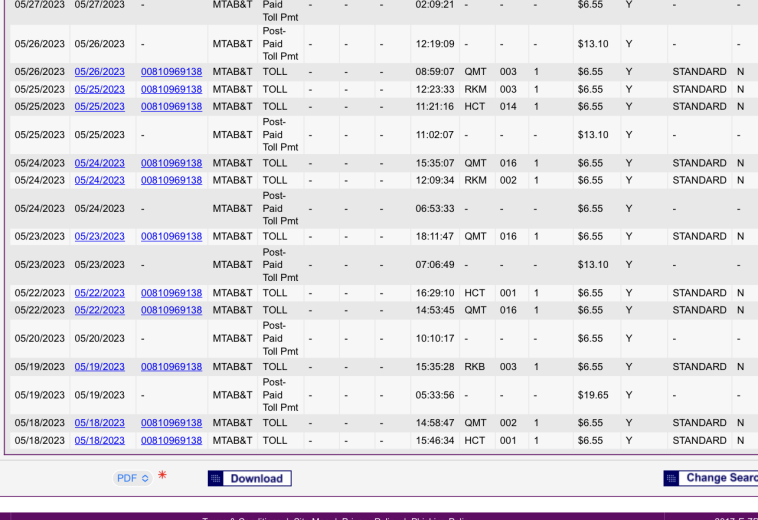Screen dimensions: 758x520
Task: Select TOLL type in 14:58:47 row
Action: [275, 423]
